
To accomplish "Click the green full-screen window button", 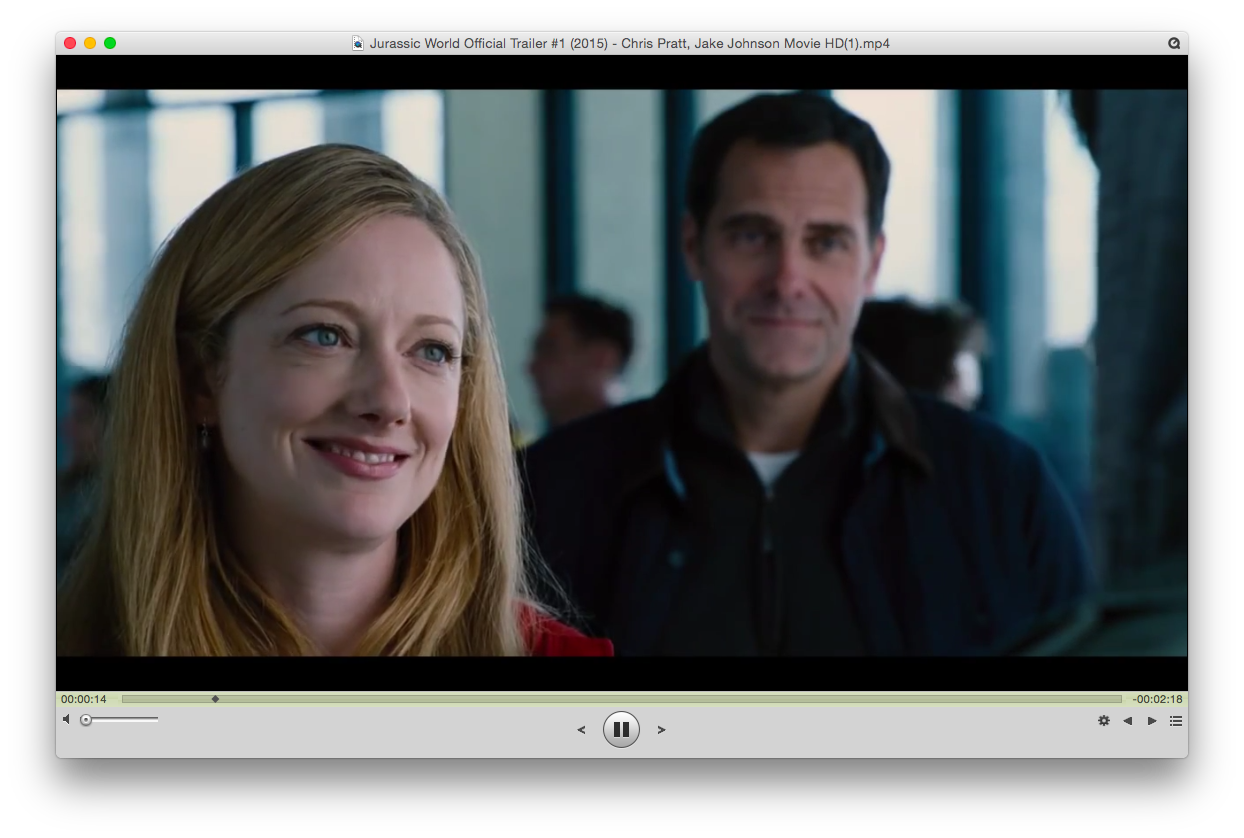I will pyautogui.click(x=110, y=43).
